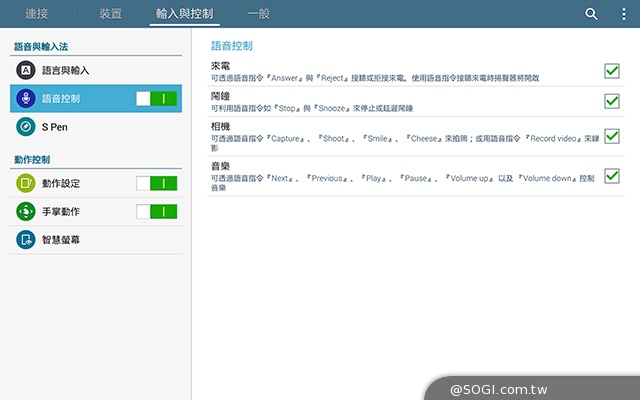Screen dimensions: 640x400
Task: Click the S Pen compass icon
Action: coord(25,127)
